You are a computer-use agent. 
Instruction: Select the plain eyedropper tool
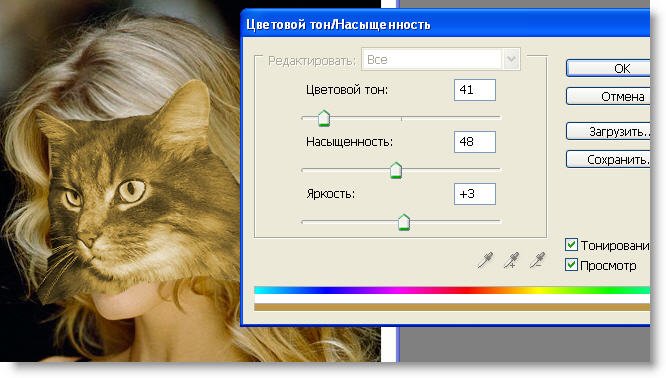tap(485, 260)
